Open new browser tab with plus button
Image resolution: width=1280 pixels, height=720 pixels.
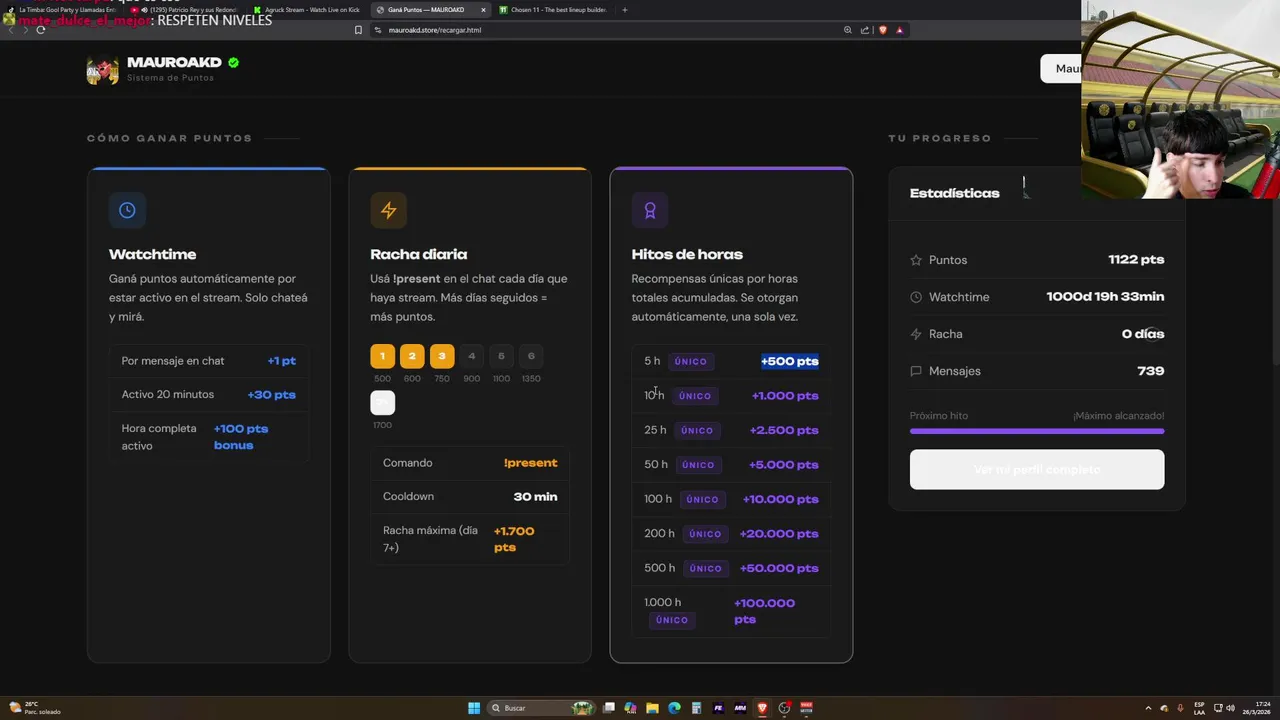625,10
